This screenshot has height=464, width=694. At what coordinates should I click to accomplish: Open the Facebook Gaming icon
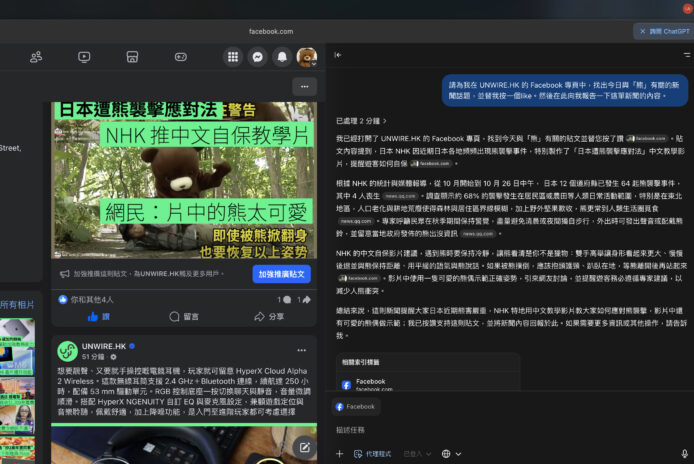point(181,57)
